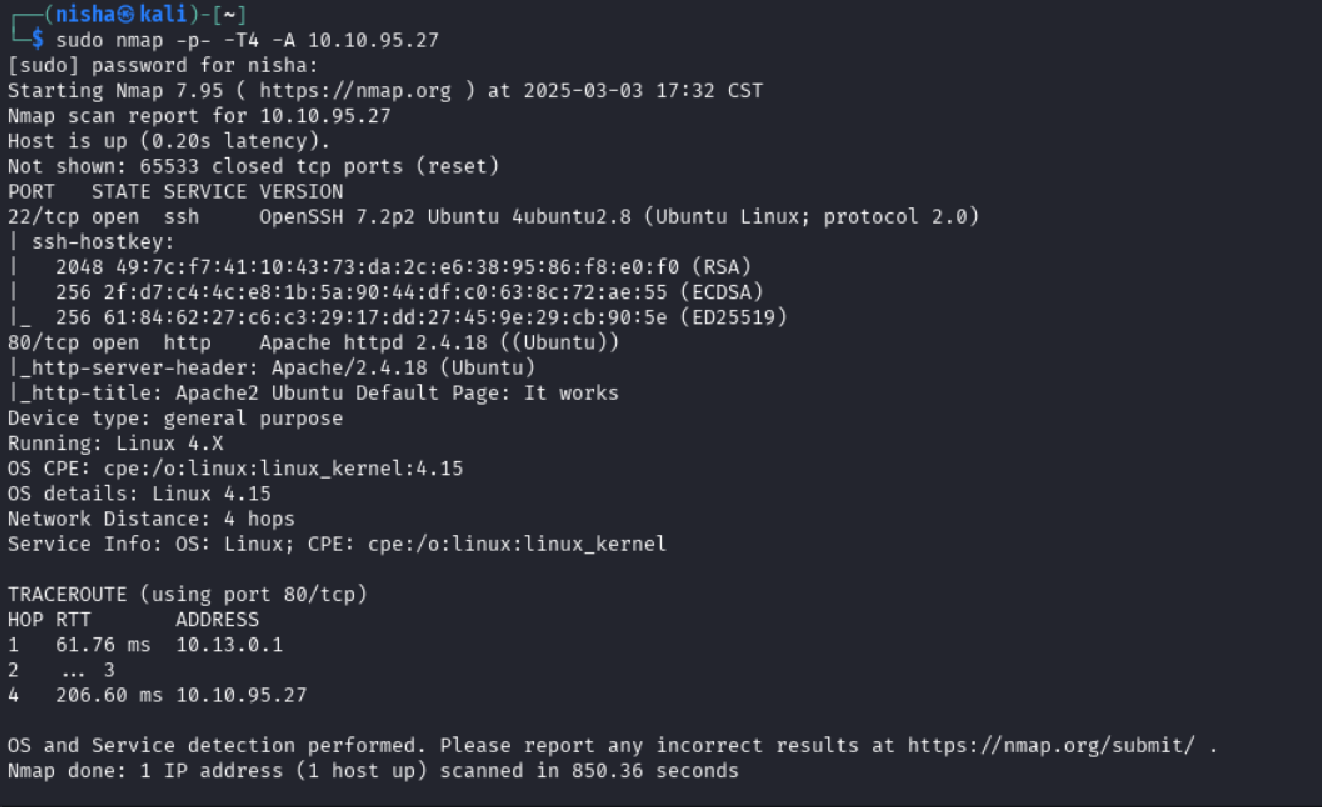Click the dollar sign shell prompt
1322x807 pixels.
pos(38,41)
